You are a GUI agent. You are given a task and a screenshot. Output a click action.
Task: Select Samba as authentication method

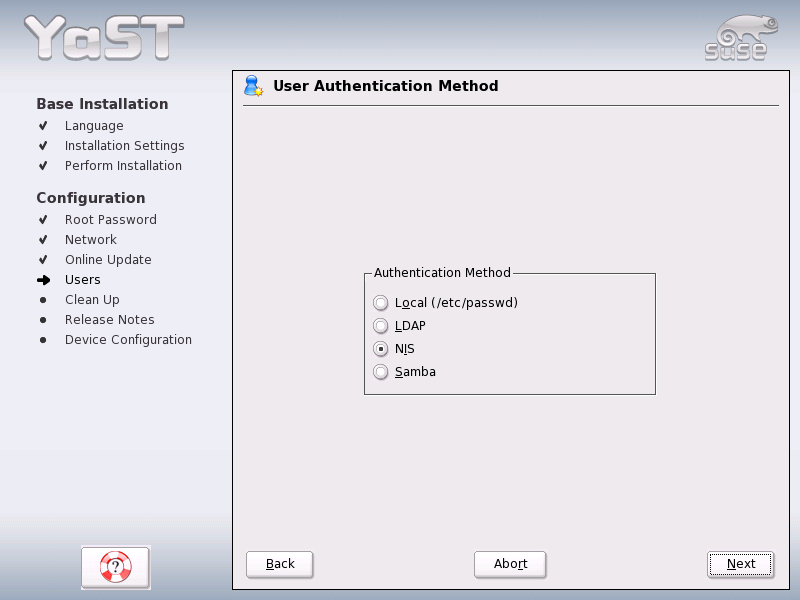(405, 372)
